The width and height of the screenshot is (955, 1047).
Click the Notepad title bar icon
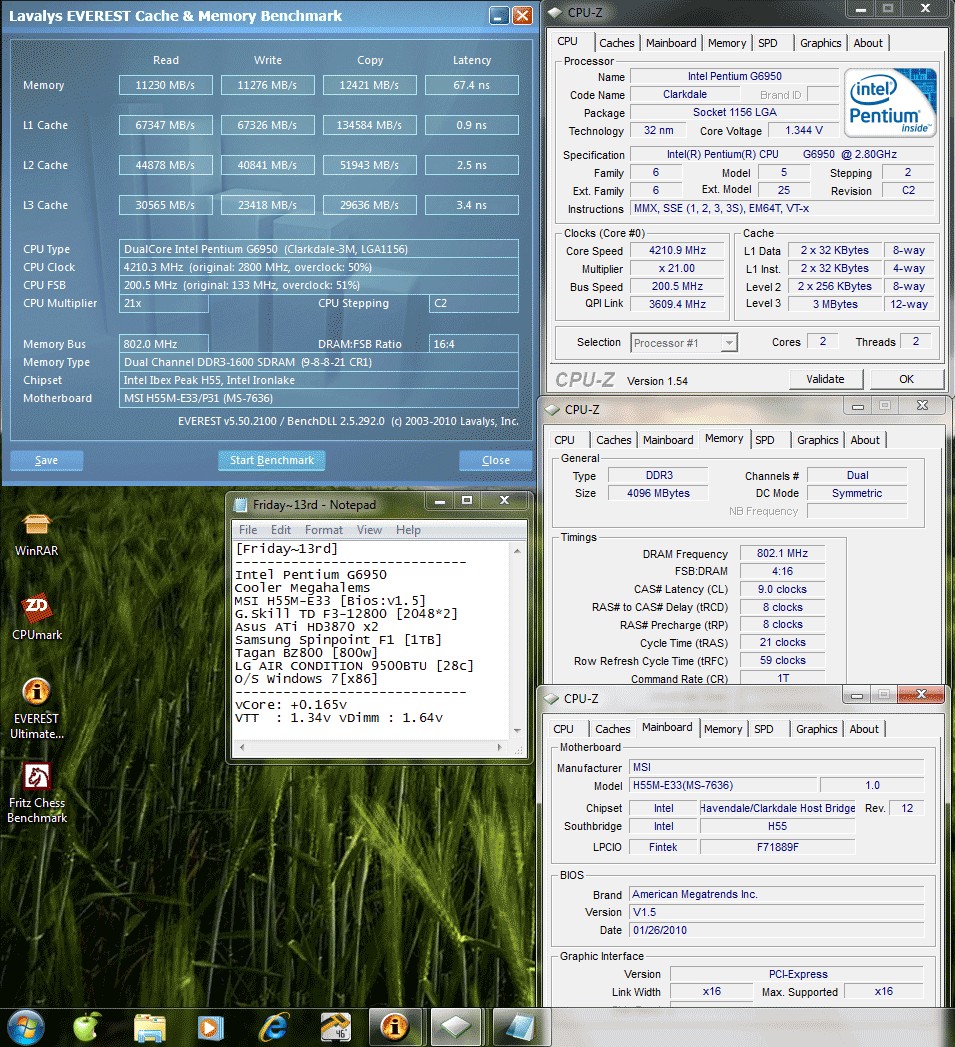pos(240,505)
